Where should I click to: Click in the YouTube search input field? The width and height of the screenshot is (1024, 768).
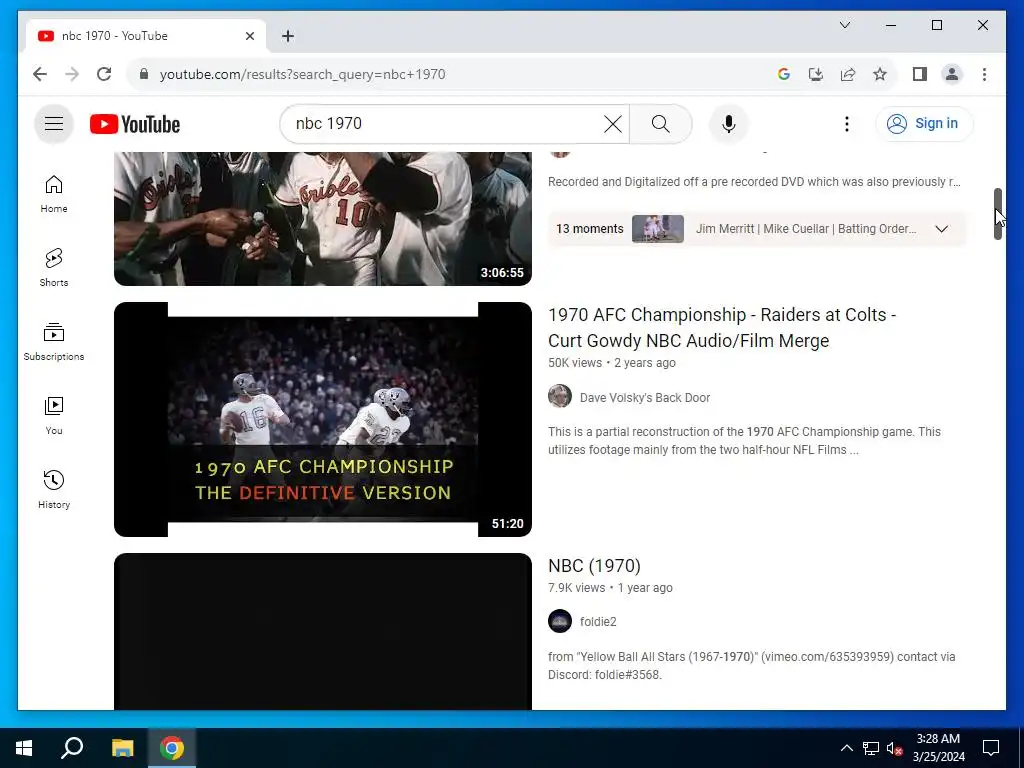[444, 123]
